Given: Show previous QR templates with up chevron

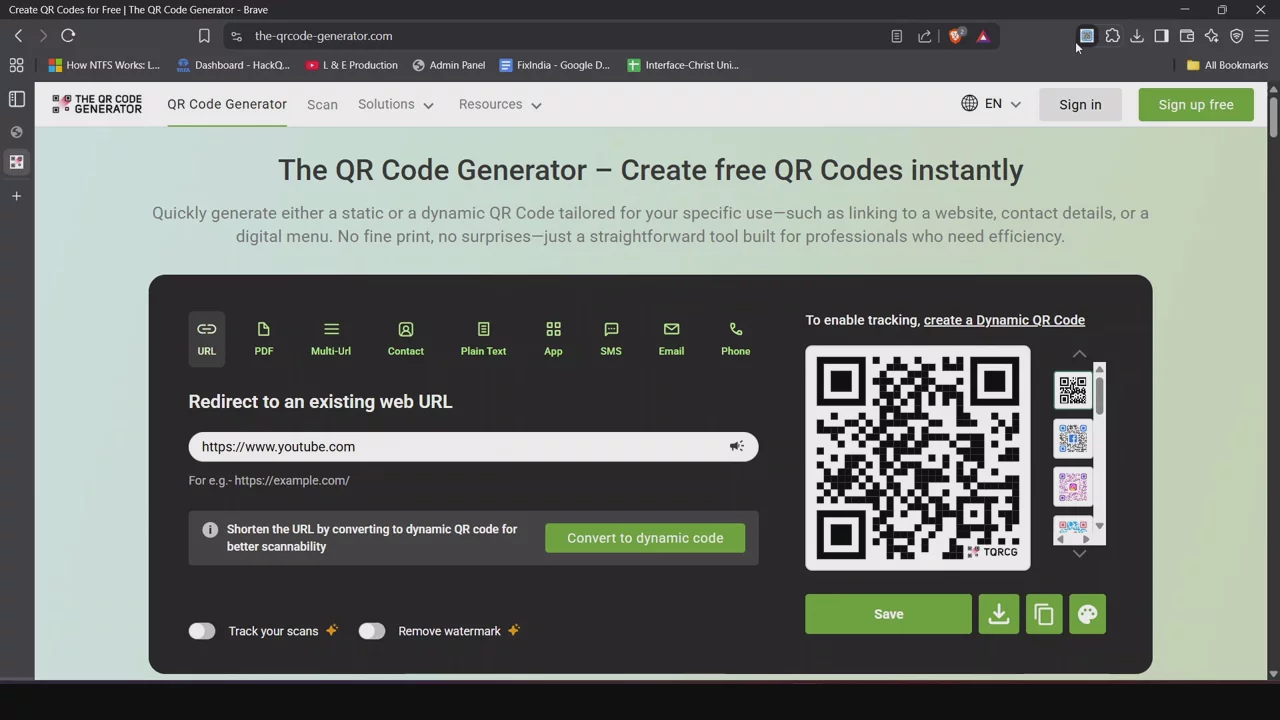Looking at the screenshot, I should (1079, 354).
